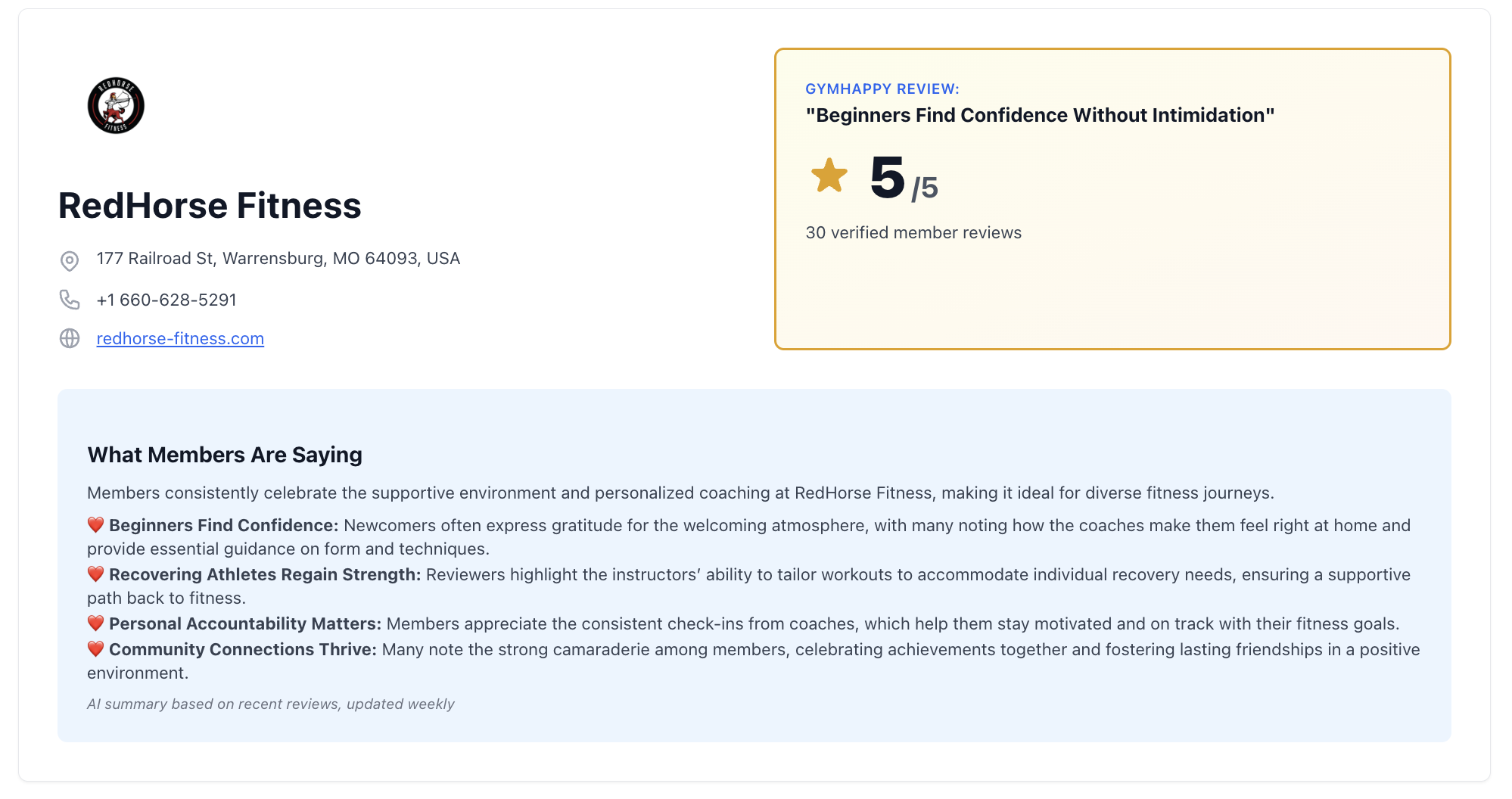The width and height of the screenshot is (1512, 799).
Task: Click the location pin icon
Action: point(70,261)
